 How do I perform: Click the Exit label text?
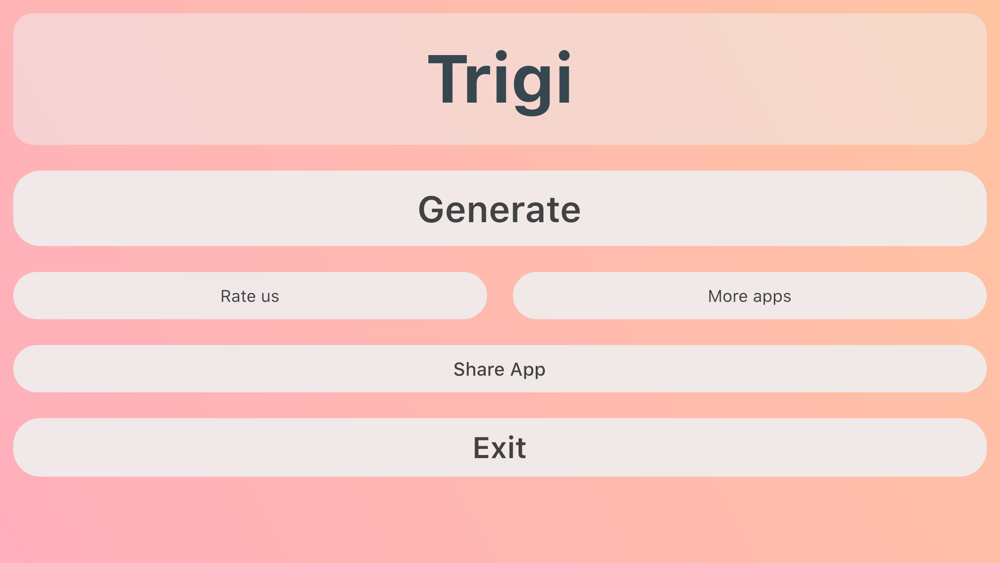tap(499, 448)
